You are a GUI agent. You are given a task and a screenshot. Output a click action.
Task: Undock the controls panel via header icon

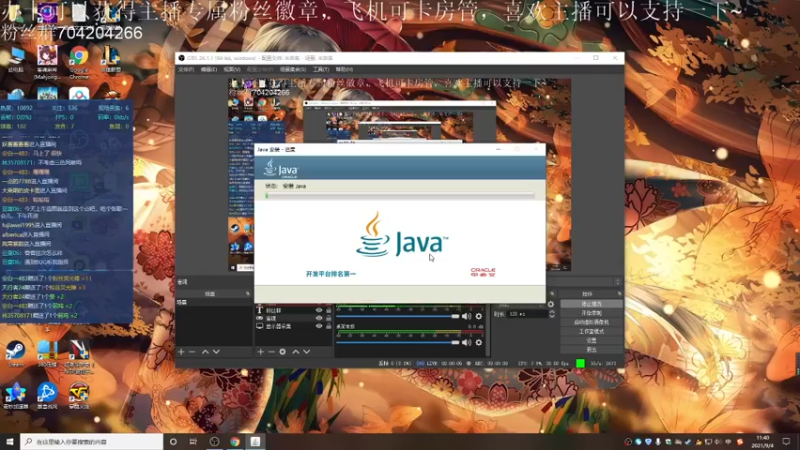coord(619,294)
